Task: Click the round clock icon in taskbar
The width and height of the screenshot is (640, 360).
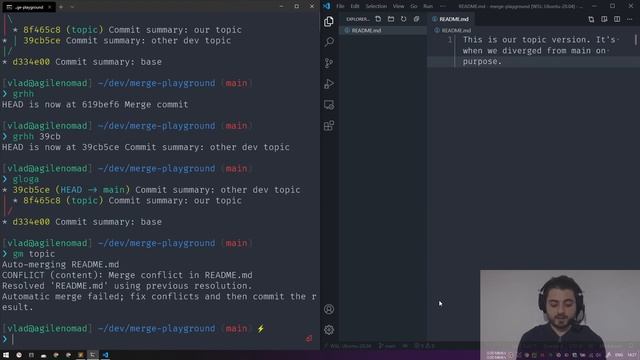Action: click(x=19, y=355)
